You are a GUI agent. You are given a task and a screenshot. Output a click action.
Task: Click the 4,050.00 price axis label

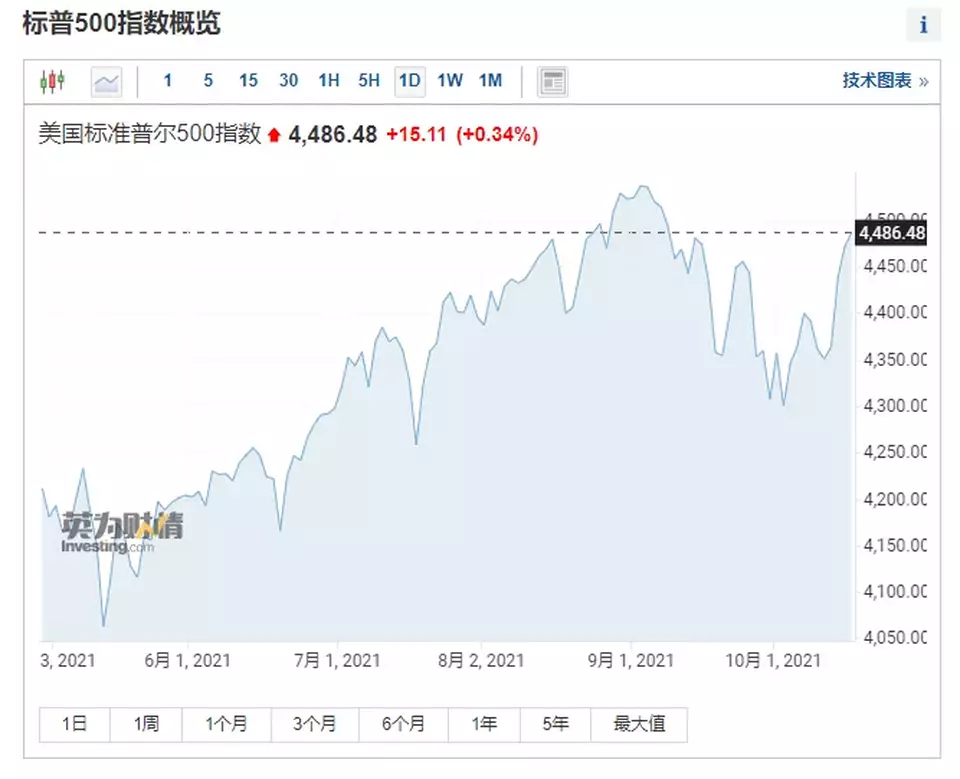pyautogui.click(x=894, y=638)
